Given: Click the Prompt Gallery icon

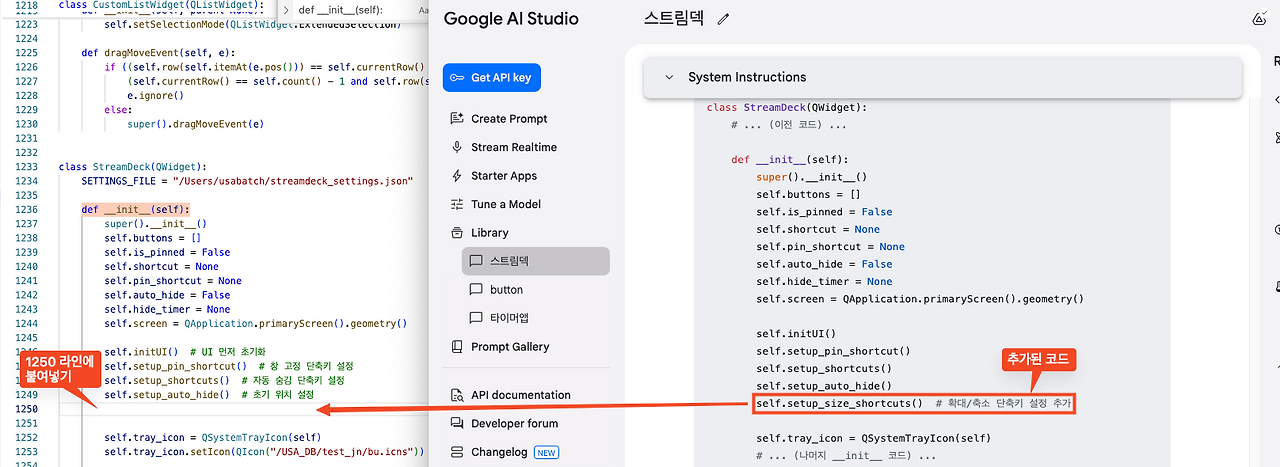Looking at the screenshot, I should click(x=457, y=347).
